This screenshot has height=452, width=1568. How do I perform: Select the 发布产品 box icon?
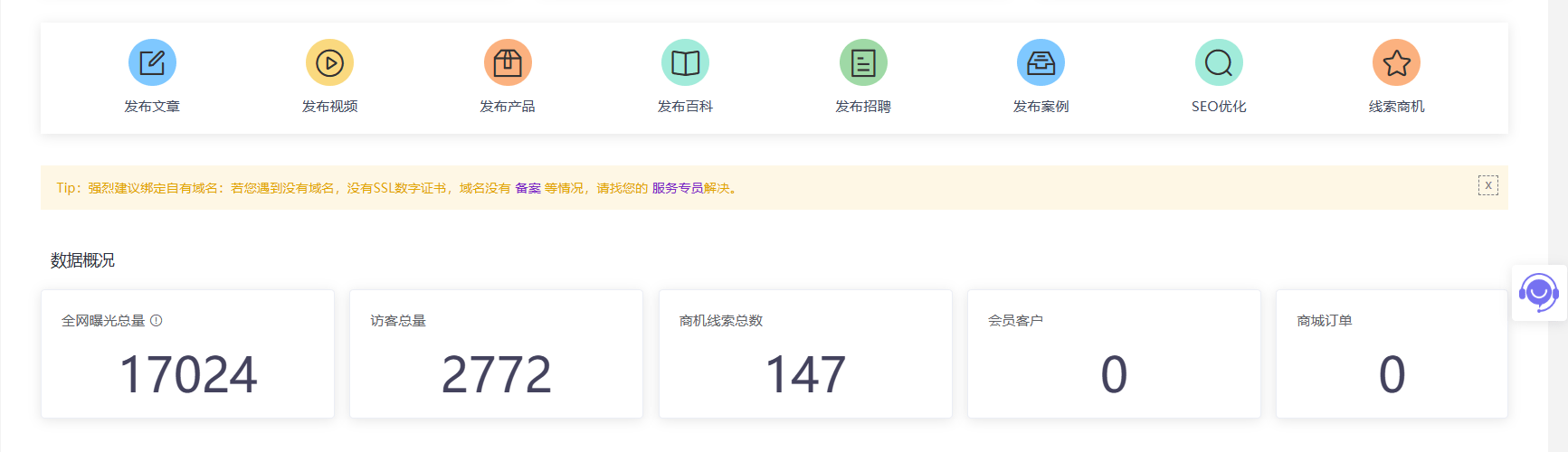click(508, 62)
